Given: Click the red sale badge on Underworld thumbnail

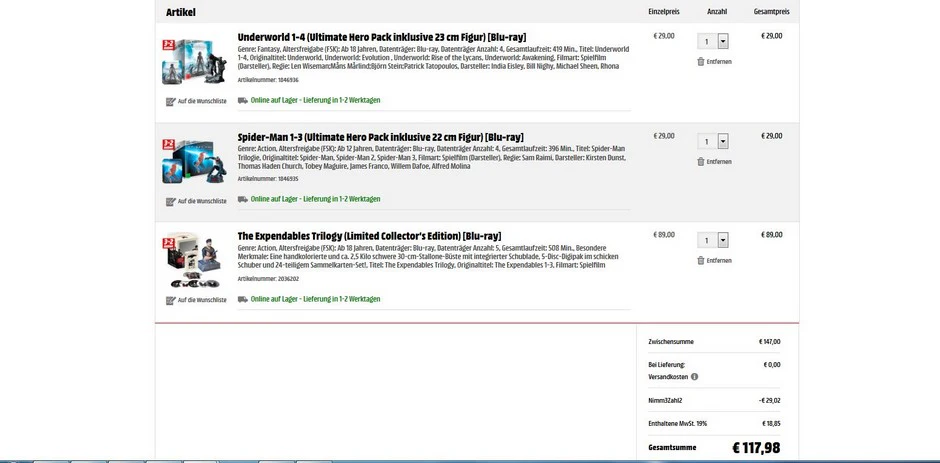Looking at the screenshot, I should click(x=168, y=46).
